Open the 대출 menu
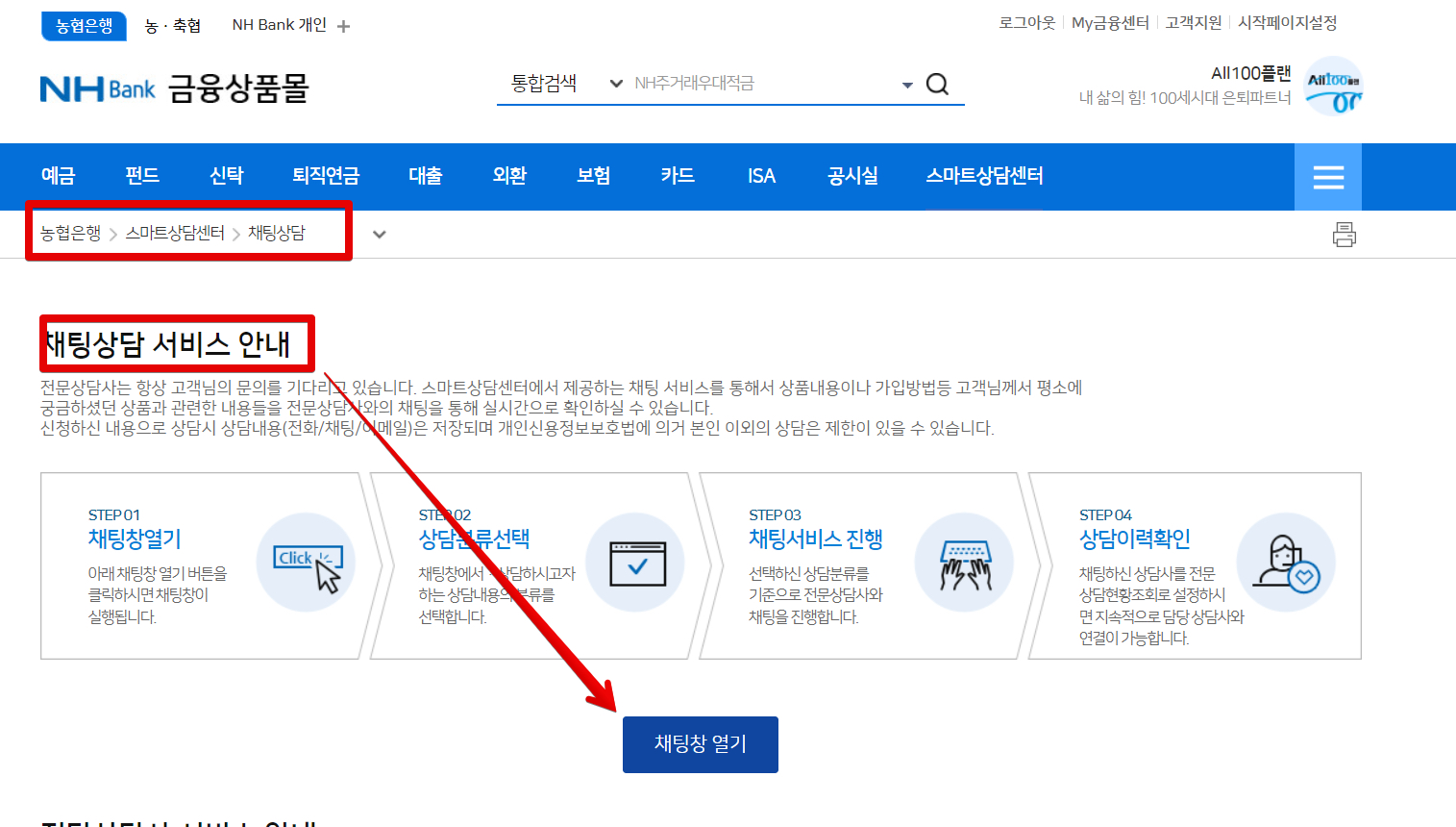Image resolution: width=1456 pixels, height=827 pixels. click(x=426, y=176)
